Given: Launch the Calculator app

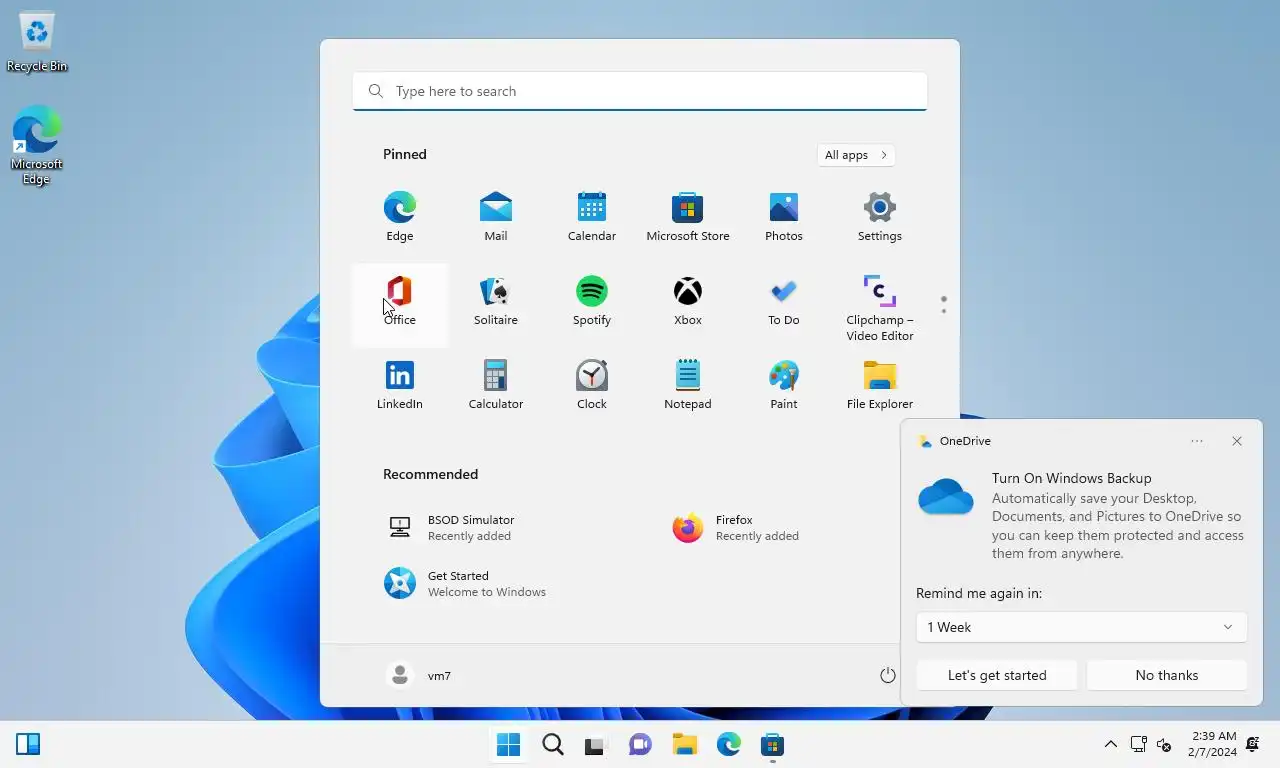Looking at the screenshot, I should (x=496, y=385).
